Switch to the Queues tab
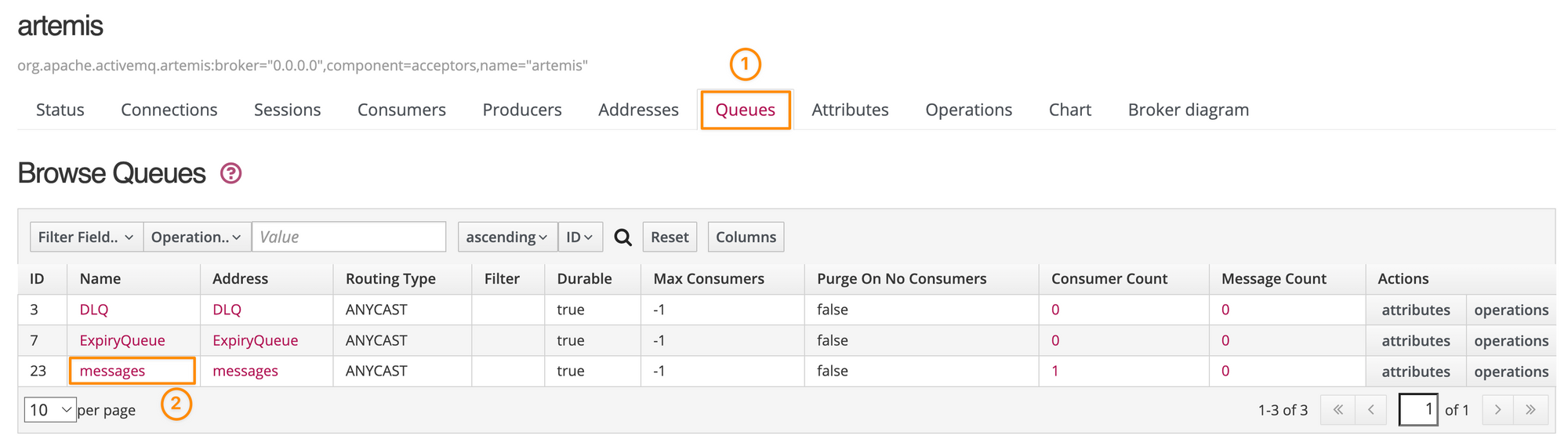The height and width of the screenshot is (446, 1568). pyautogui.click(x=745, y=110)
